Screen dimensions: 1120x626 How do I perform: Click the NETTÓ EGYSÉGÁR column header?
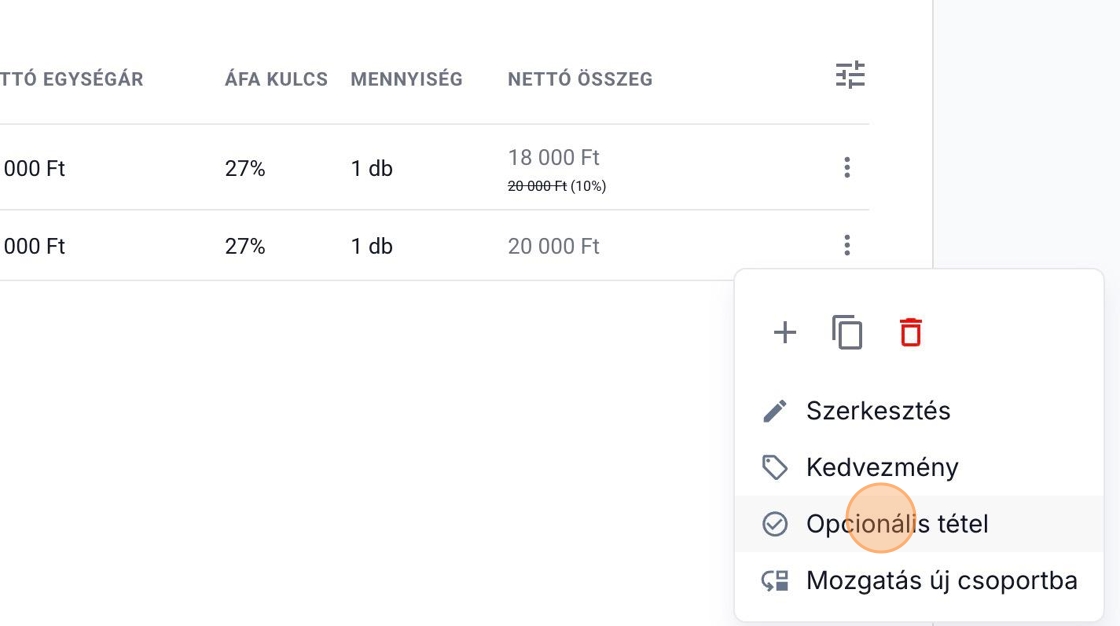click(x=72, y=79)
